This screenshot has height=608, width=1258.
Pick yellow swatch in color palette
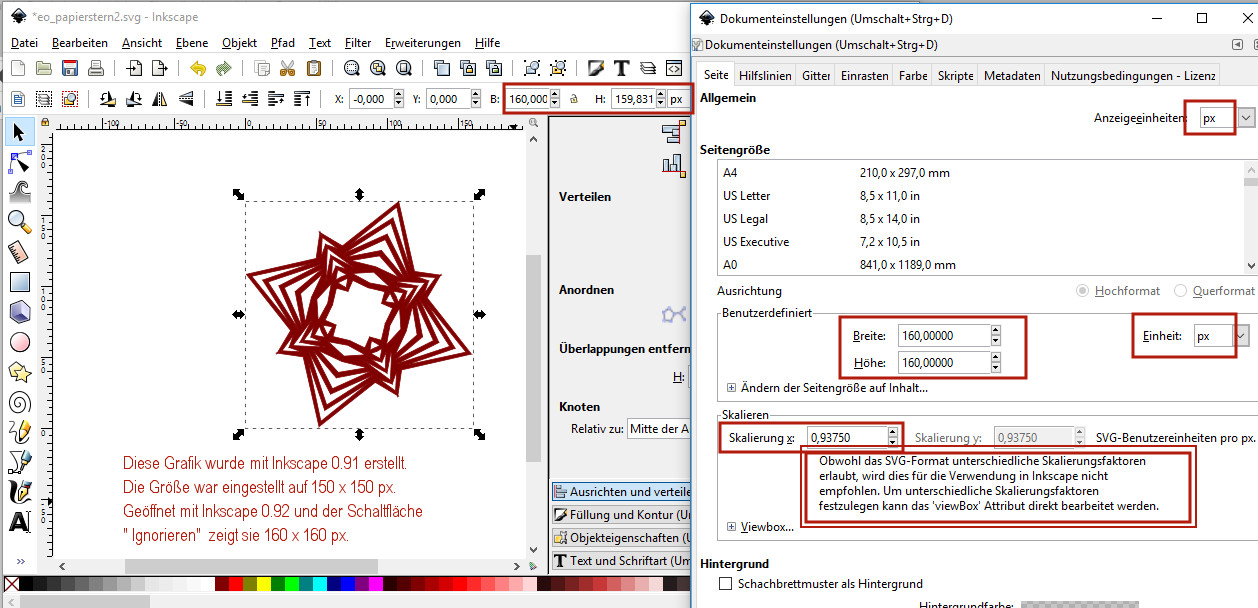(x=264, y=583)
